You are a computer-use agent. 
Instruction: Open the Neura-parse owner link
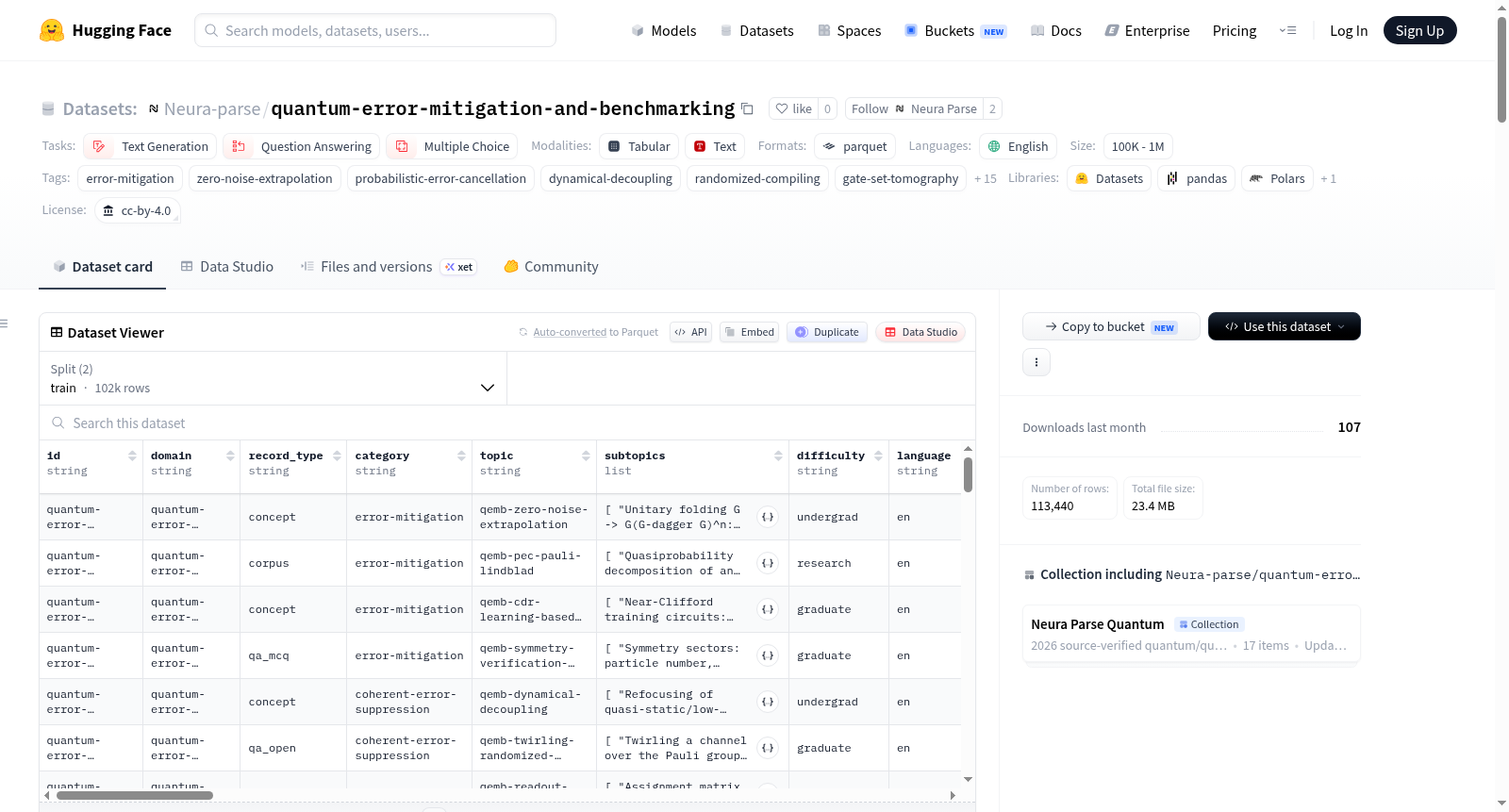tap(212, 108)
